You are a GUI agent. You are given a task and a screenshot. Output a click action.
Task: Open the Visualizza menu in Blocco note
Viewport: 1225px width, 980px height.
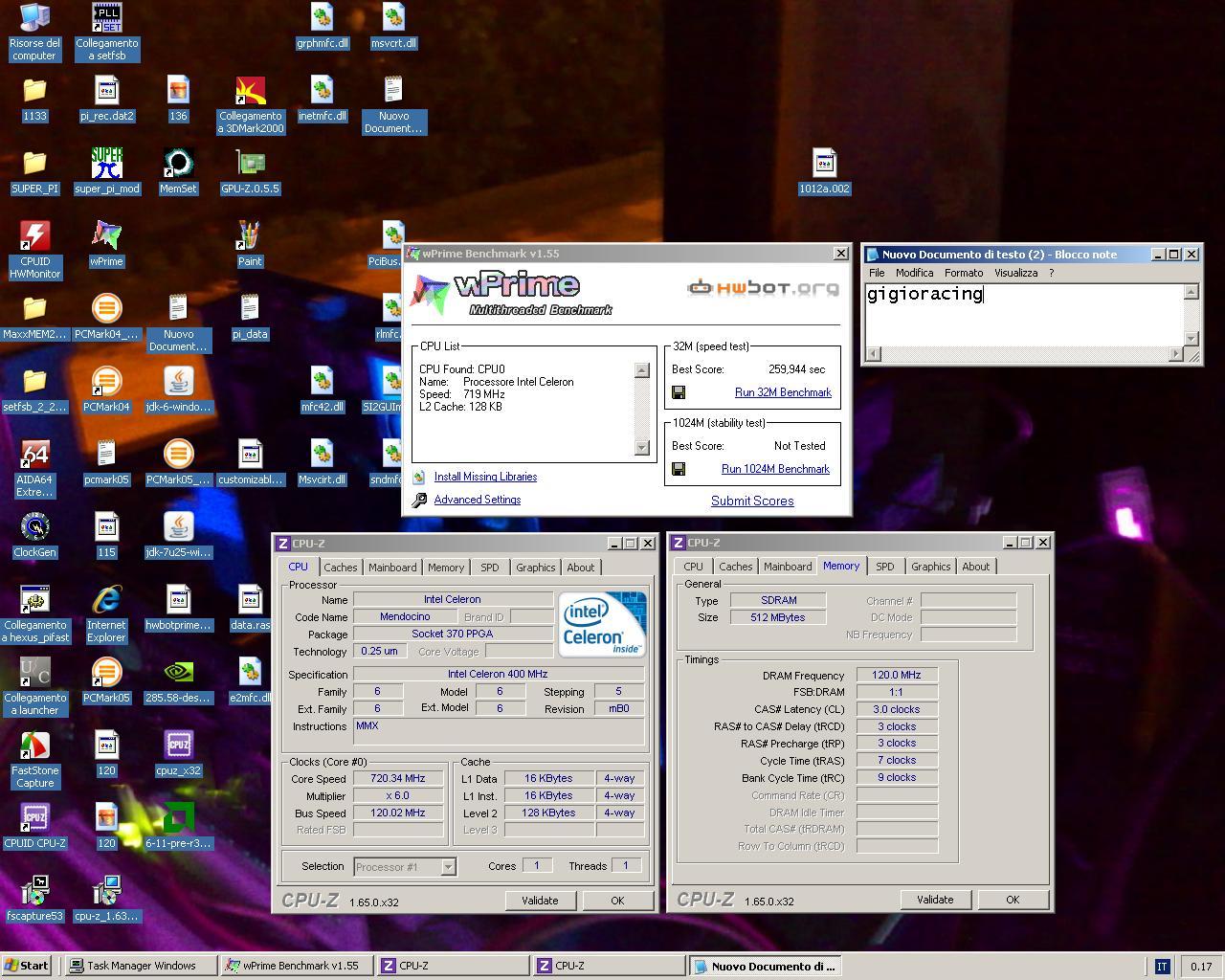pyautogui.click(x=1016, y=273)
